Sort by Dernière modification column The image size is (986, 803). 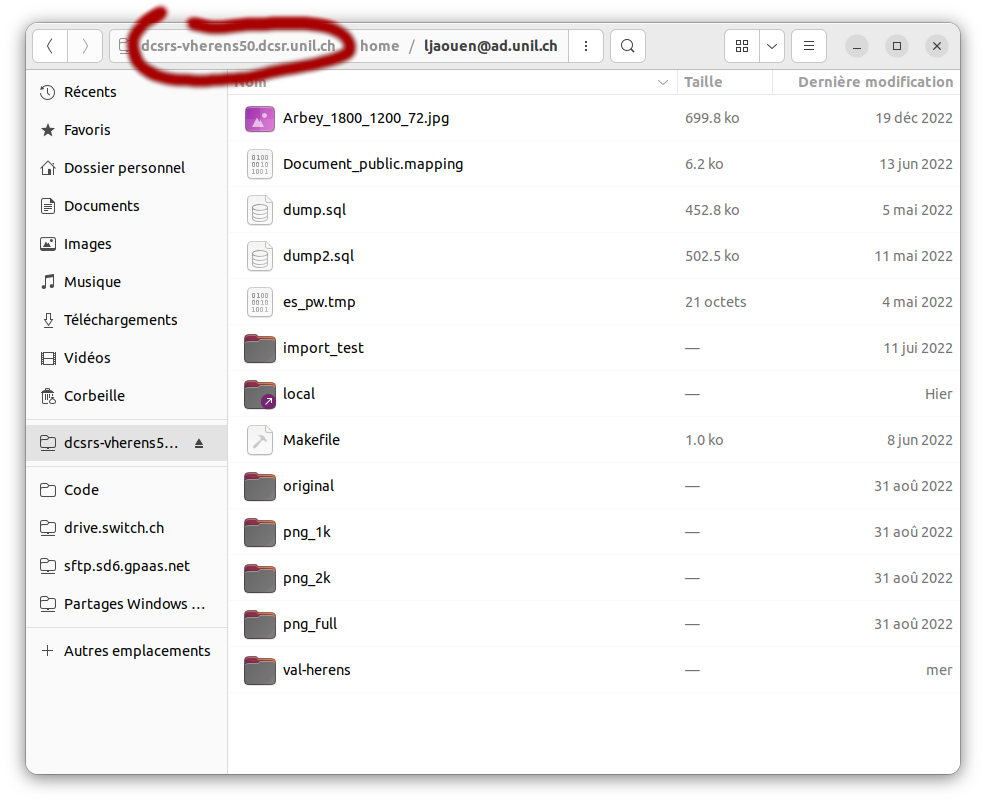tap(874, 82)
